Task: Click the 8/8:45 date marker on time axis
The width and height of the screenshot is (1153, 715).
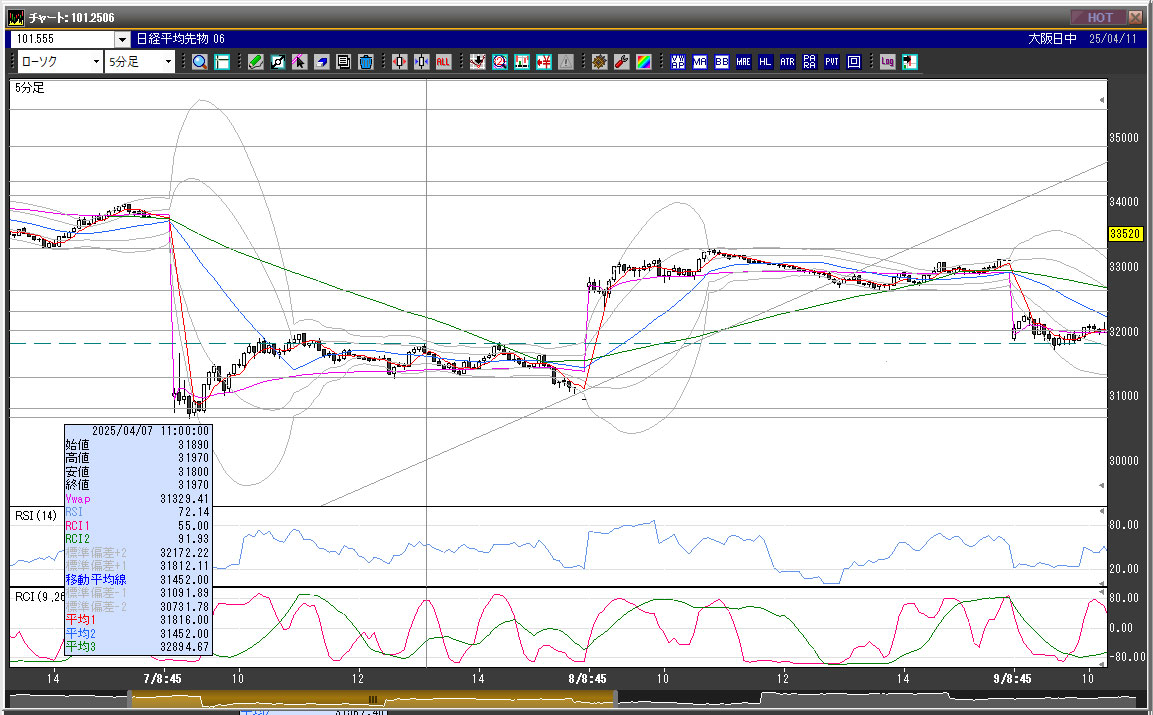Action: pos(587,678)
